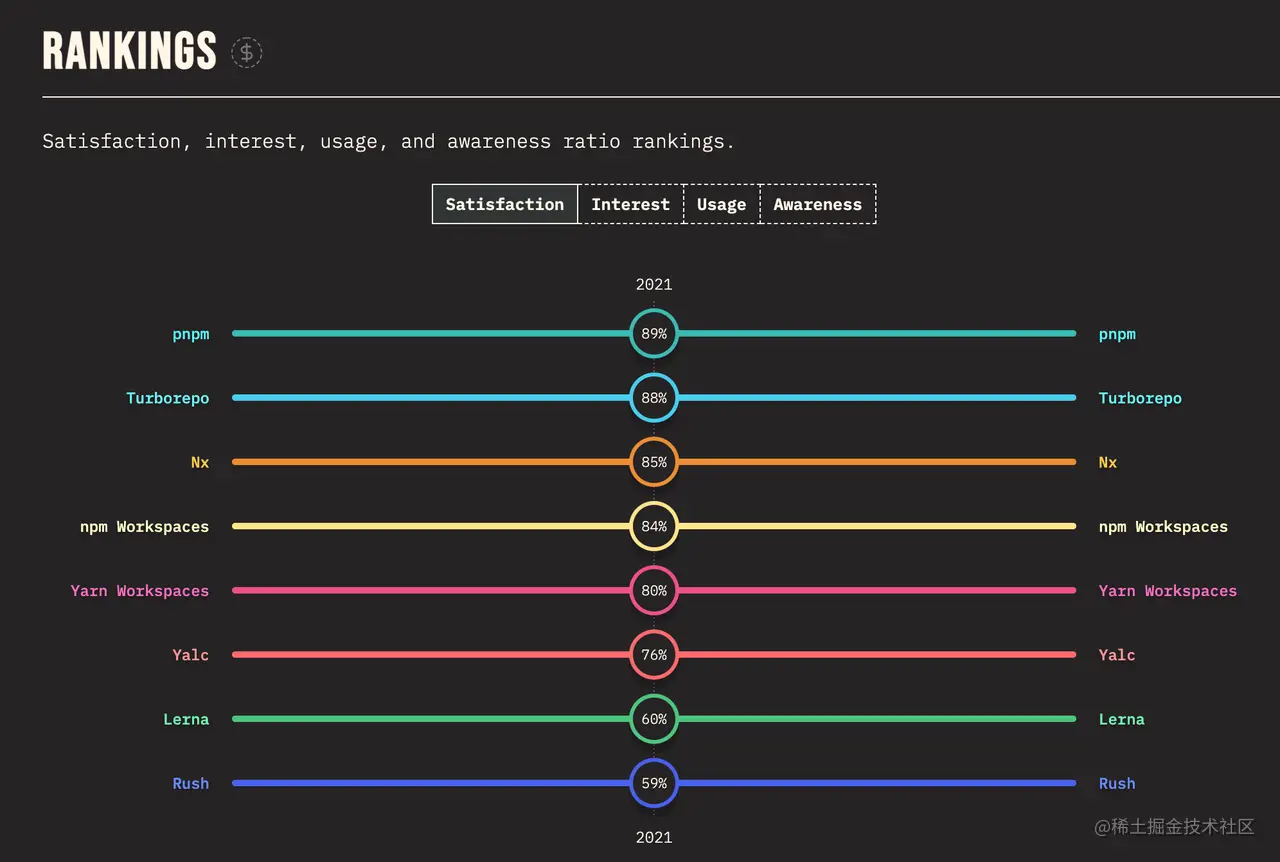Image resolution: width=1280 pixels, height=862 pixels.
Task: Click the left npm Workspaces label
Action: (145, 526)
